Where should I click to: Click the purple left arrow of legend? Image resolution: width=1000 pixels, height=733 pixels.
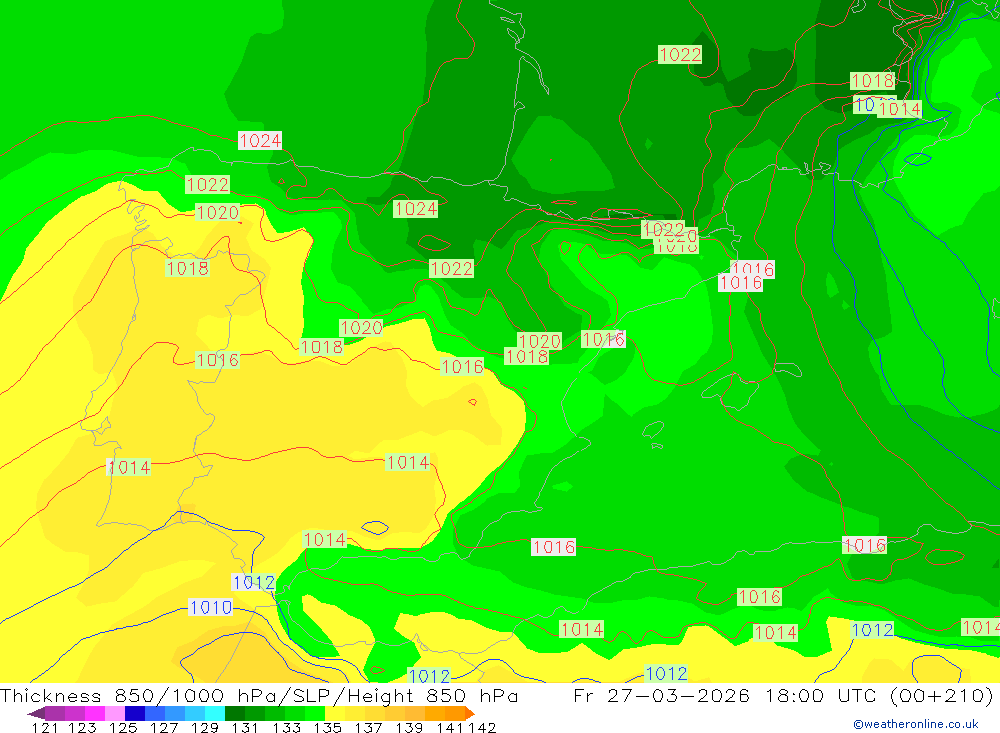[36, 713]
